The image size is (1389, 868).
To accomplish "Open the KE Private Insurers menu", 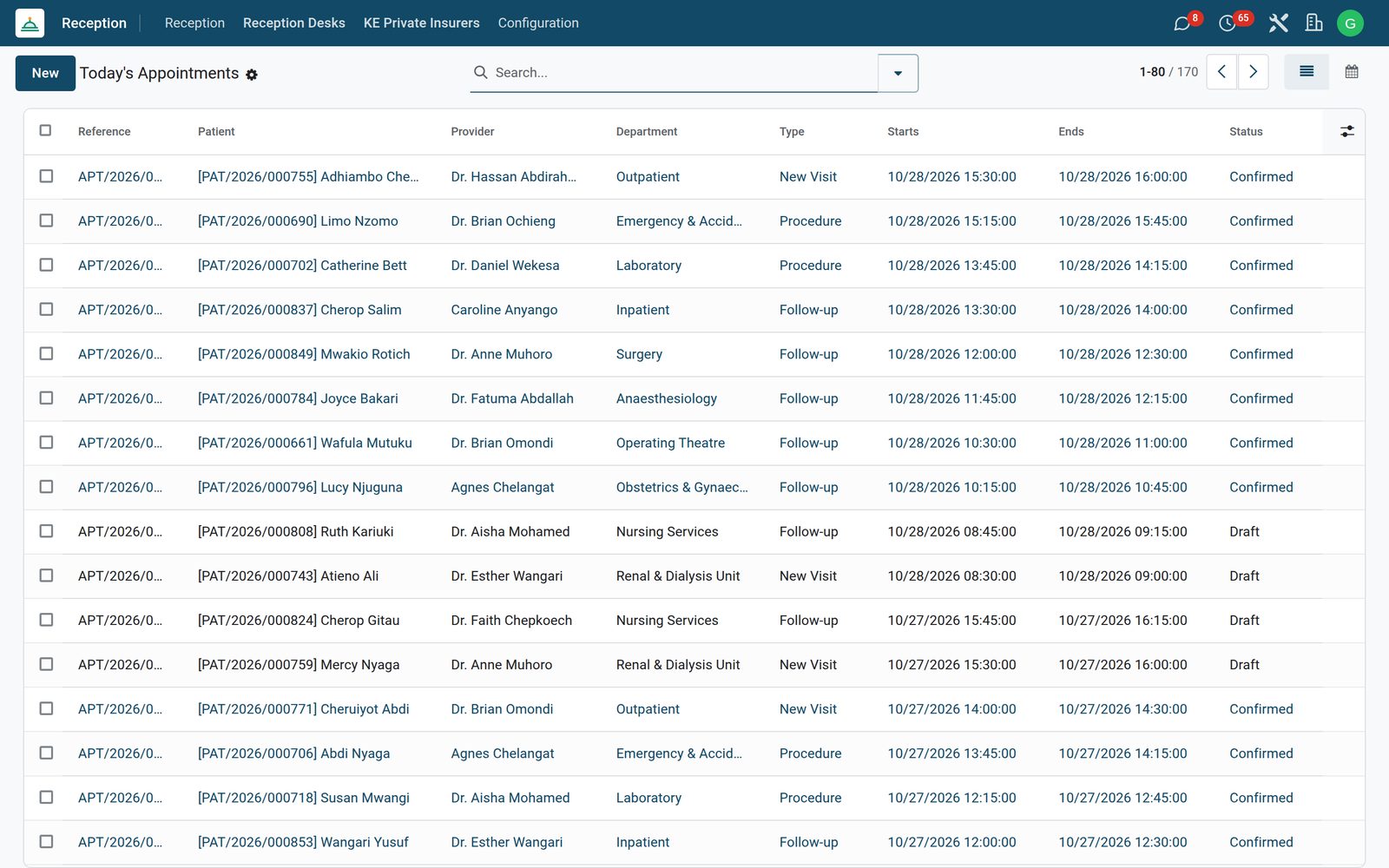I will tap(421, 23).
